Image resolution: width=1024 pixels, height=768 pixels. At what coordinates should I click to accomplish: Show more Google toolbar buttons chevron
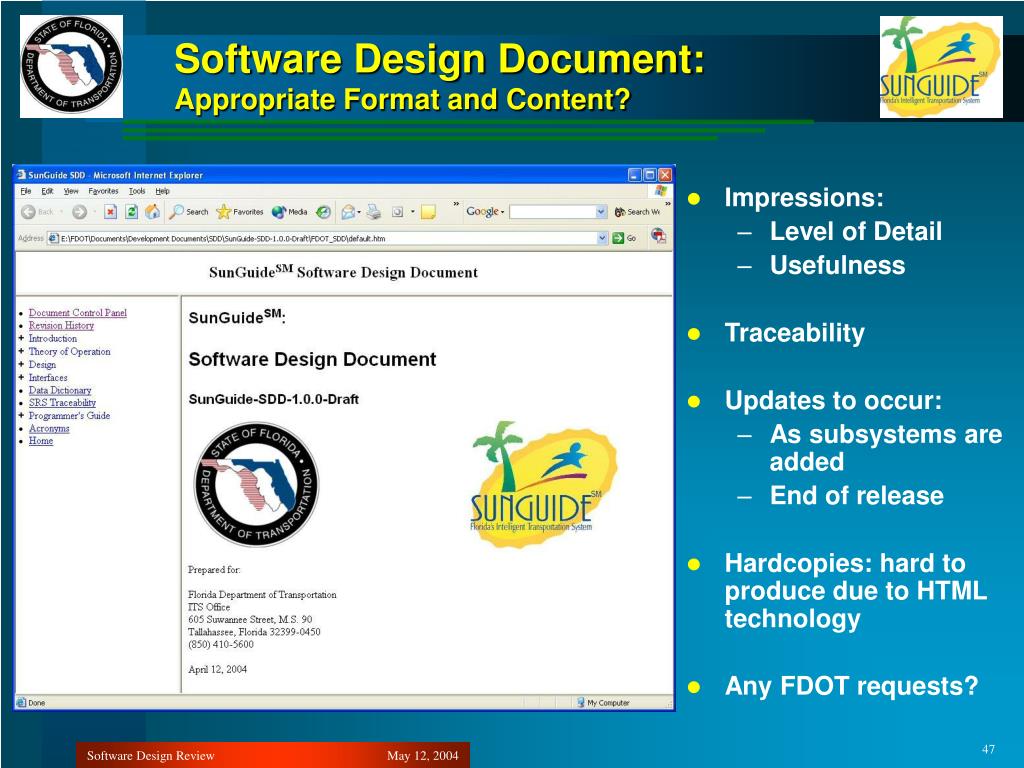pyautogui.click(x=667, y=204)
